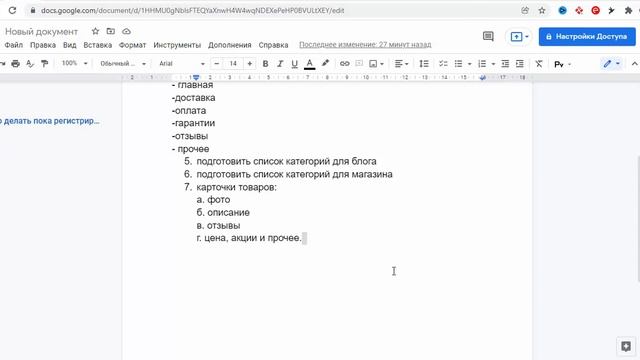Open the Вставка menu
Image resolution: width=640 pixels, height=360 pixels.
coord(98,45)
